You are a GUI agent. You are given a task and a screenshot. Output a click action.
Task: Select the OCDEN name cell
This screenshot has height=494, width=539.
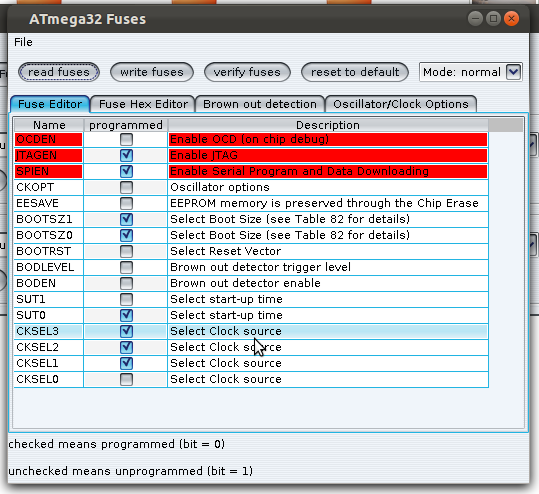pos(48,139)
